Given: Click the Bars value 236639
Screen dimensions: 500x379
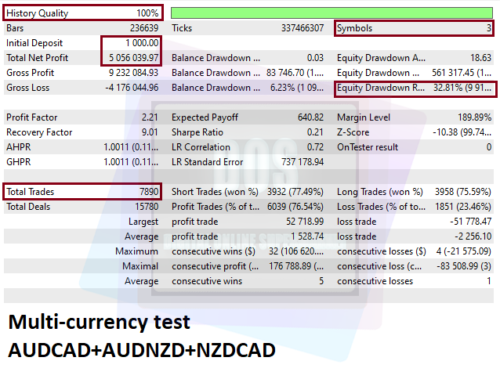Looking at the screenshot, I should [x=144, y=28].
